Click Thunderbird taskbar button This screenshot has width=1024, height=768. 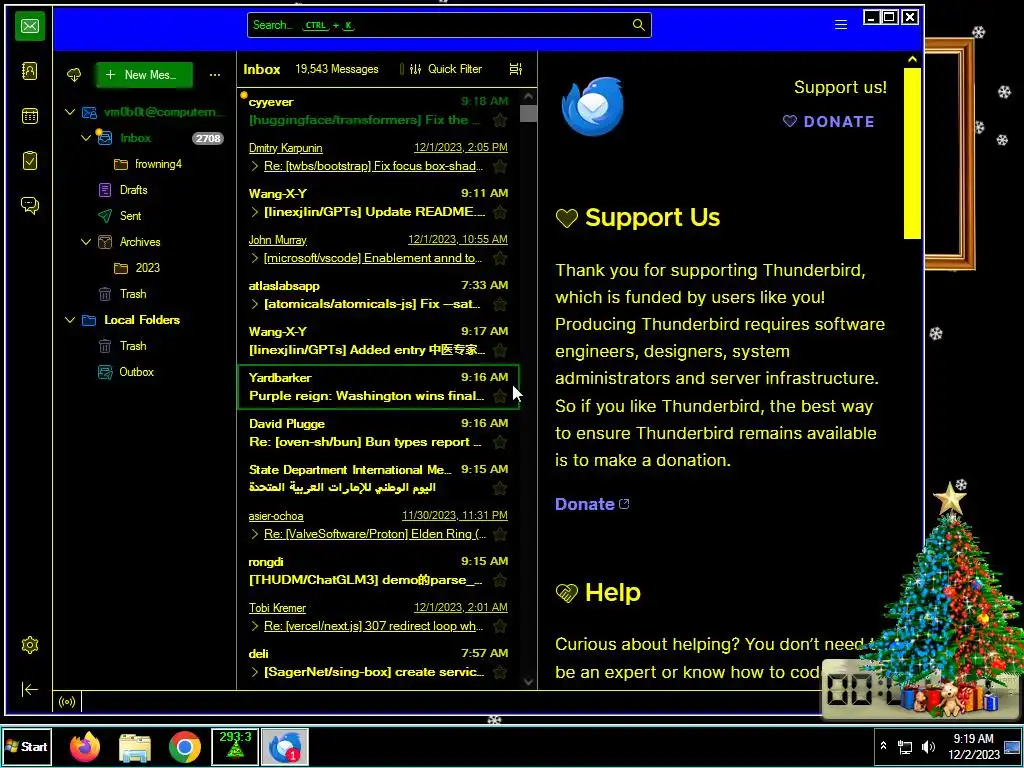tap(285, 747)
